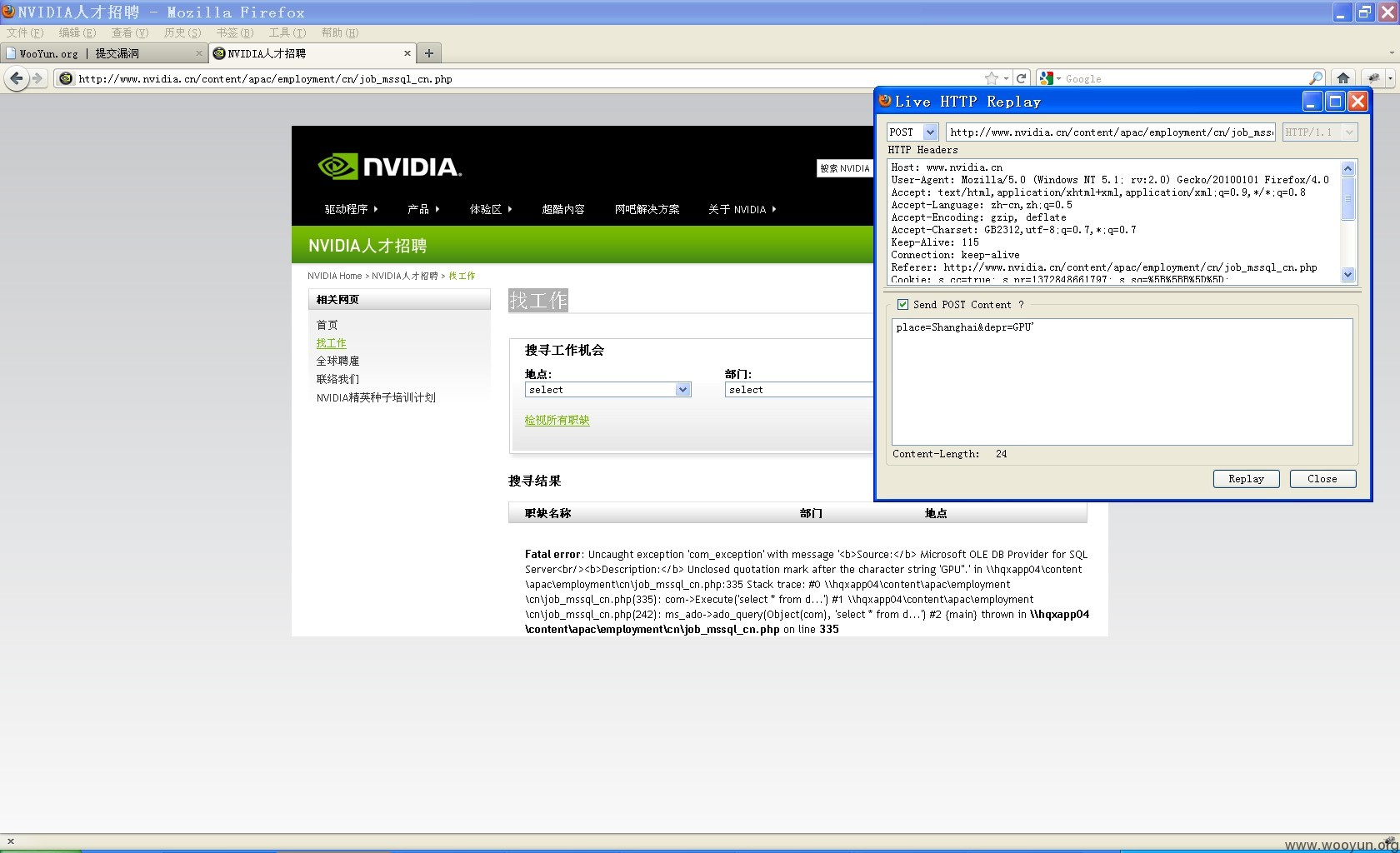Expand the 产品 nav menu
This screenshot has width=1400, height=853.
coord(423,209)
